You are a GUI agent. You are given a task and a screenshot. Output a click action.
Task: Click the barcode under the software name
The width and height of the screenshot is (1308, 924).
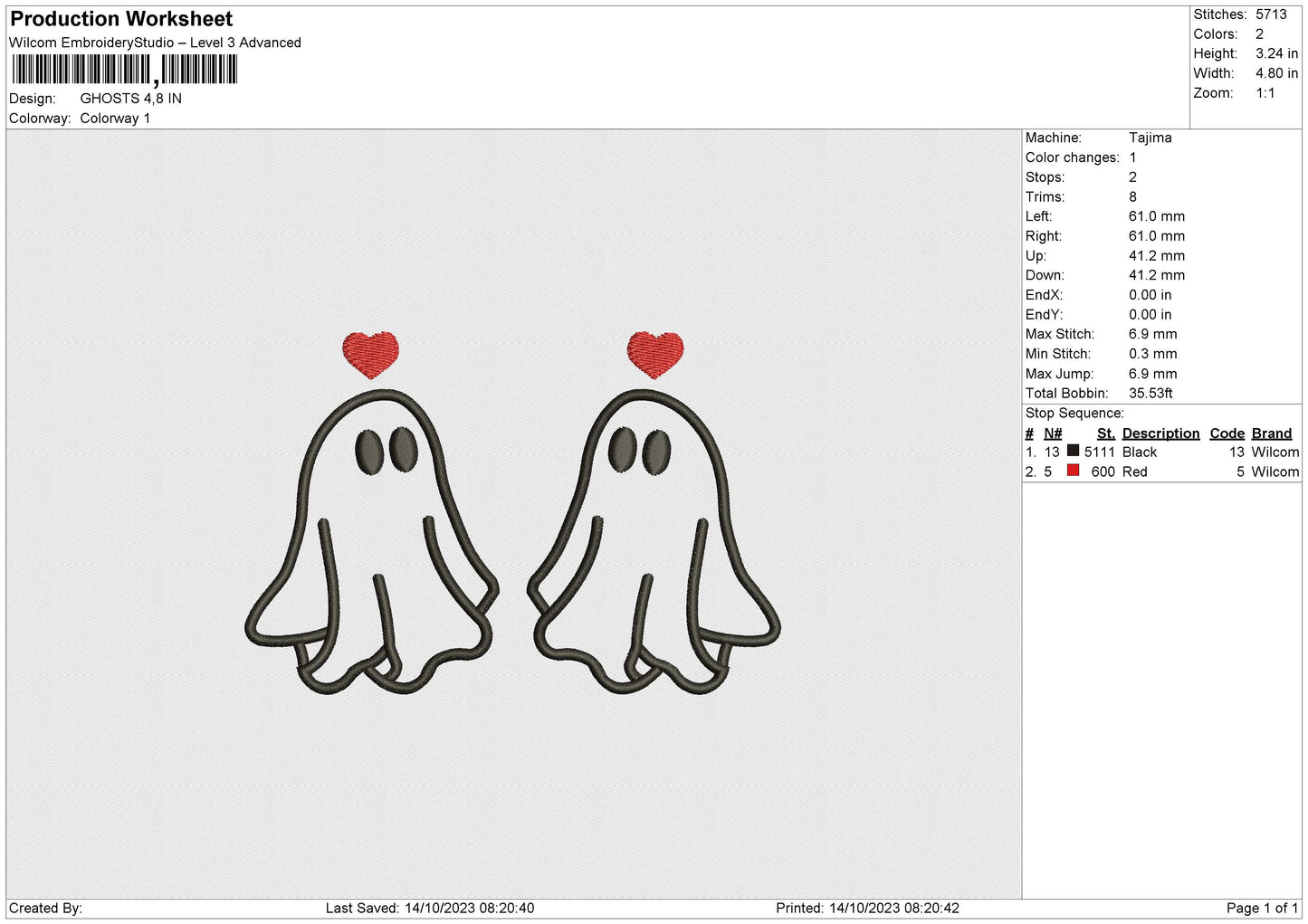124,70
